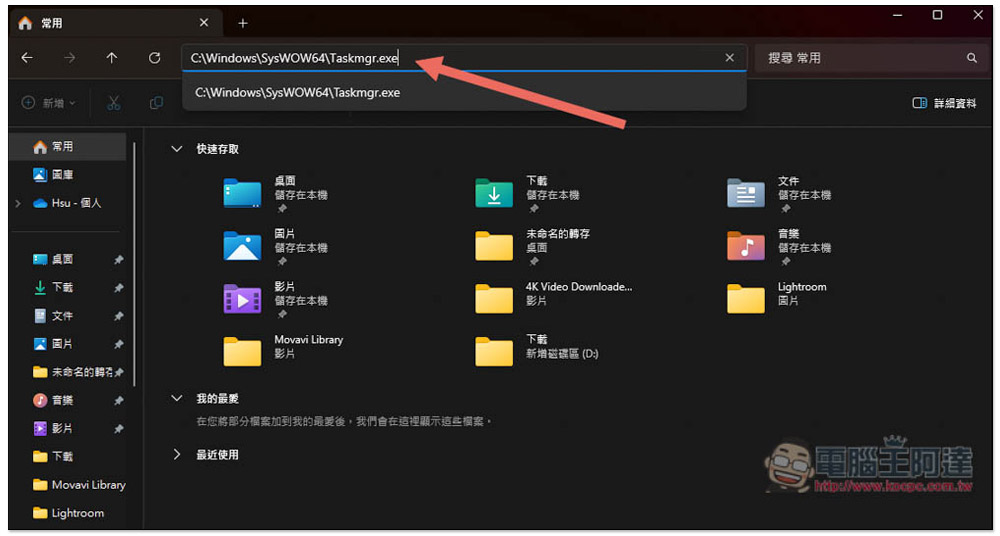Refresh the current folder view
The image size is (1000, 536).
pyautogui.click(x=154, y=58)
